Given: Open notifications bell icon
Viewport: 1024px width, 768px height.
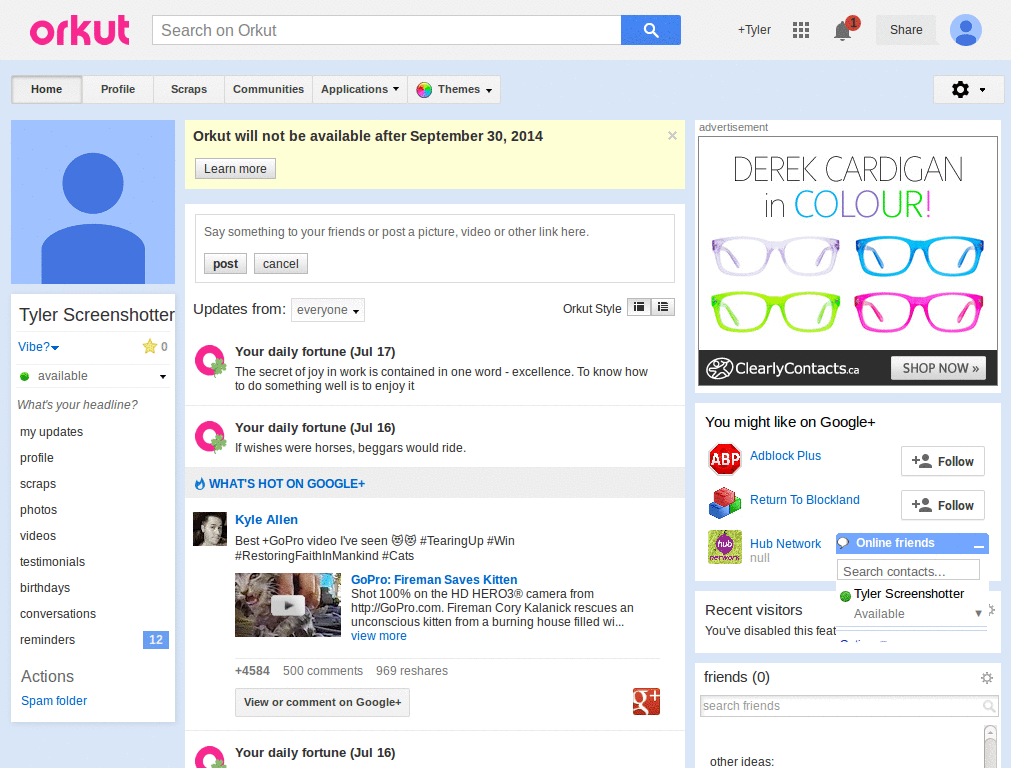Looking at the screenshot, I should tap(843, 30).
